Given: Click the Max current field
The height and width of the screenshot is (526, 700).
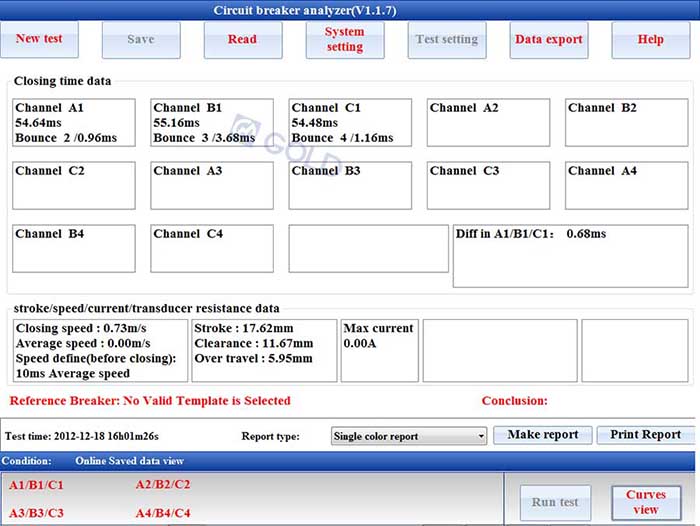Looking at the screenshot, I should tap(378, 350).
